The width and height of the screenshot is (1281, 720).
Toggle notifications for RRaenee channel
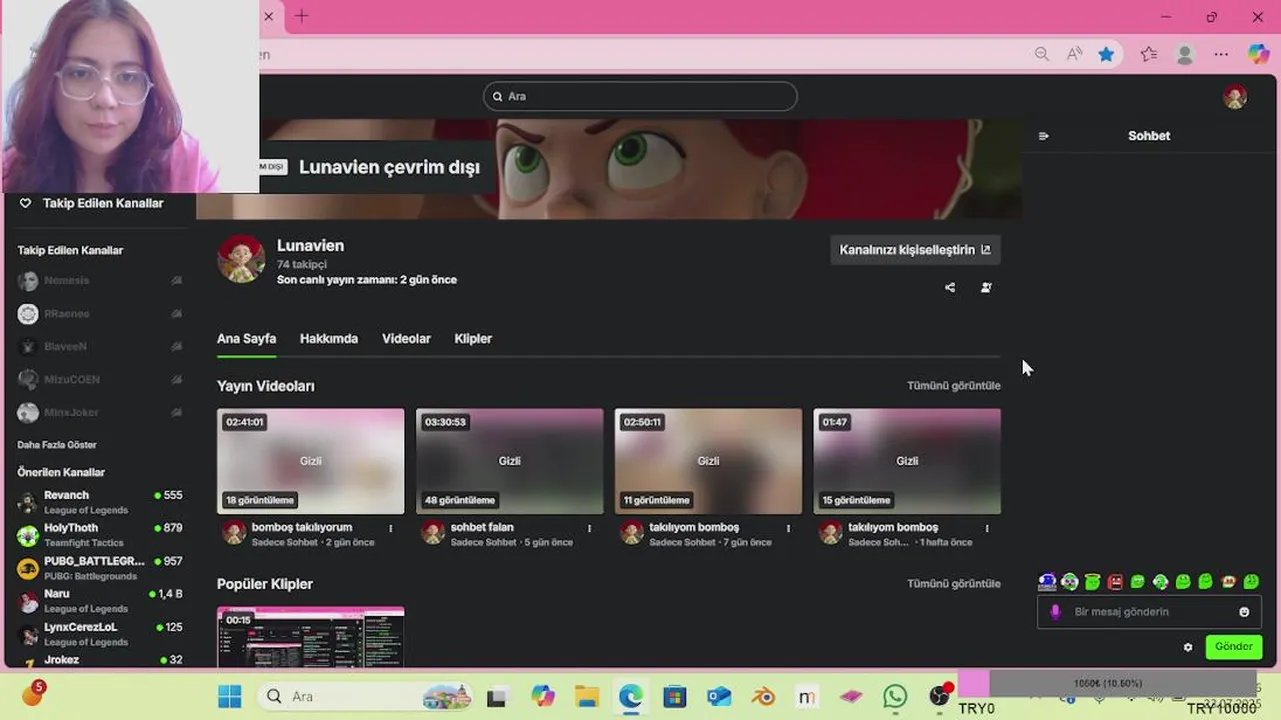click(176, 314)
